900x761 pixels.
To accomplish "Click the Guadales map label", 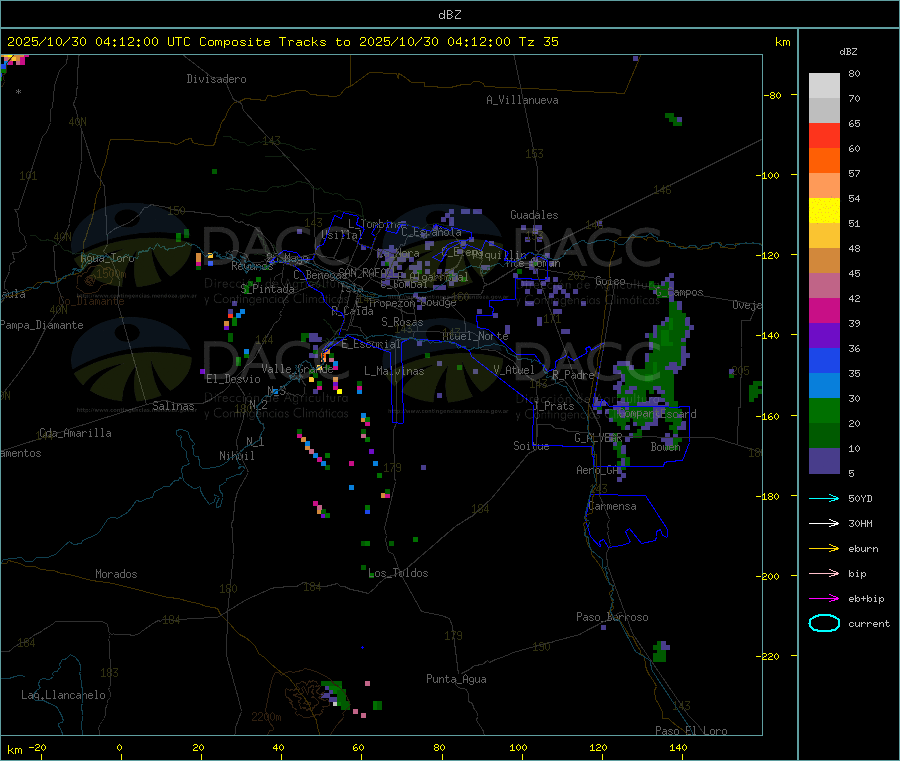I will (x=534, y=215).
